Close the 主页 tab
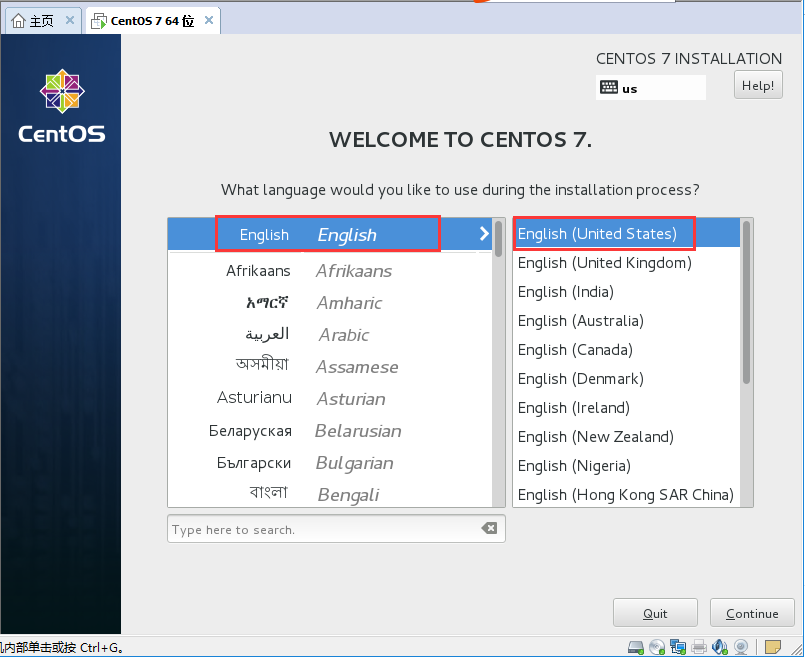Viewport: 805px width, 657px height. [x=70, y=20]
